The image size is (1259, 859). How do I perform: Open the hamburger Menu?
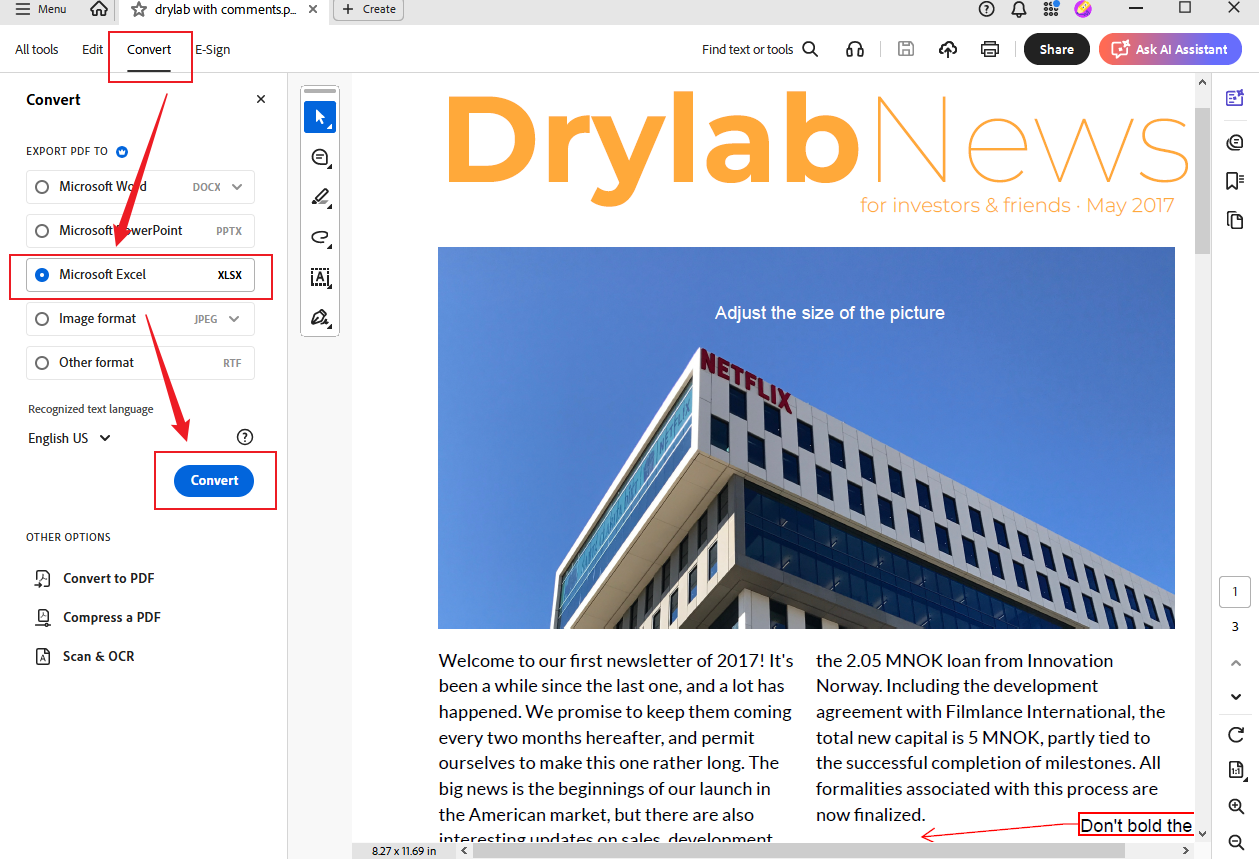[x=40, y=10]
